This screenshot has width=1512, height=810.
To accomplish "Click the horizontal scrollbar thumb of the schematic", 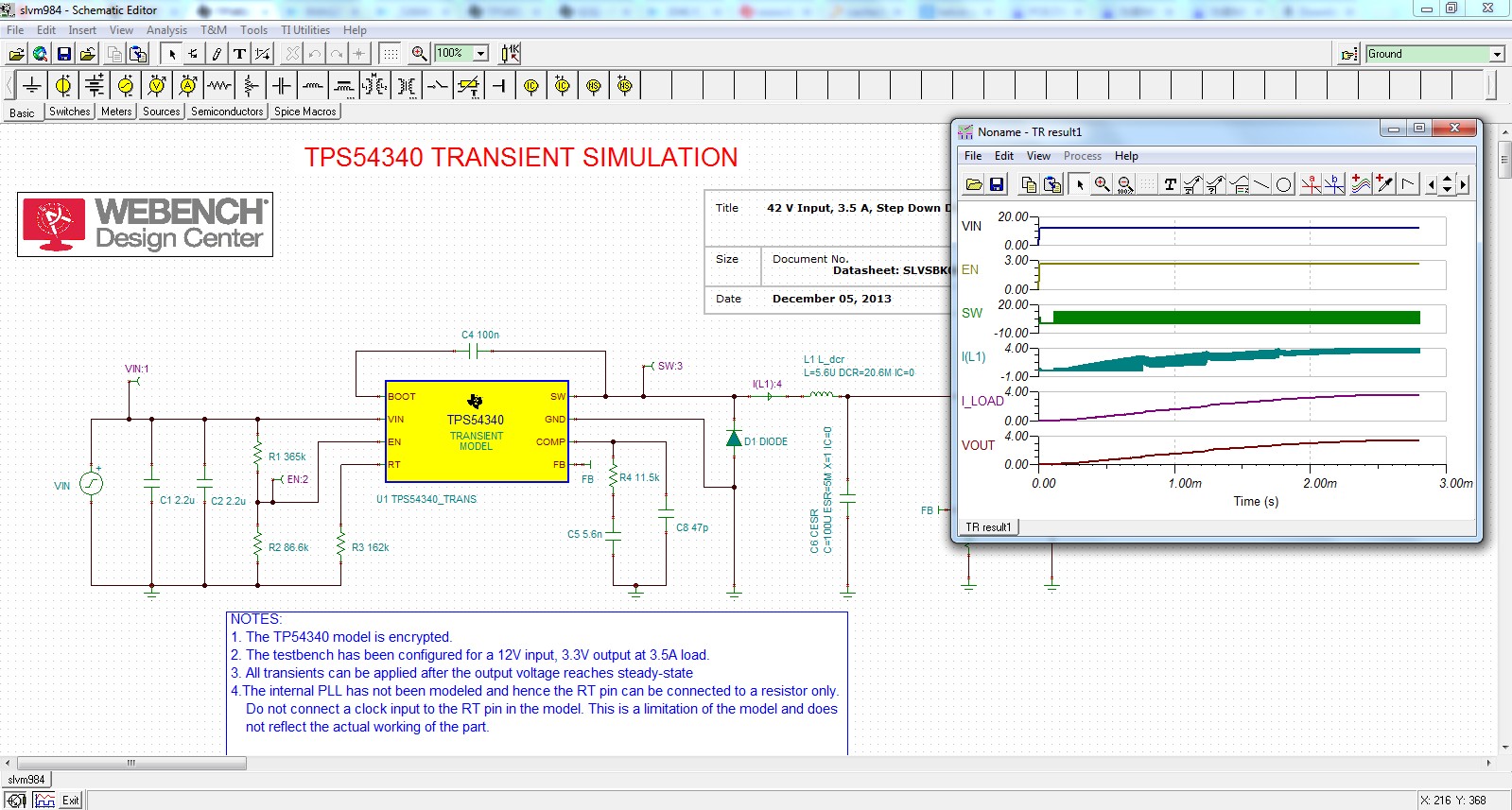I will 131,763.
